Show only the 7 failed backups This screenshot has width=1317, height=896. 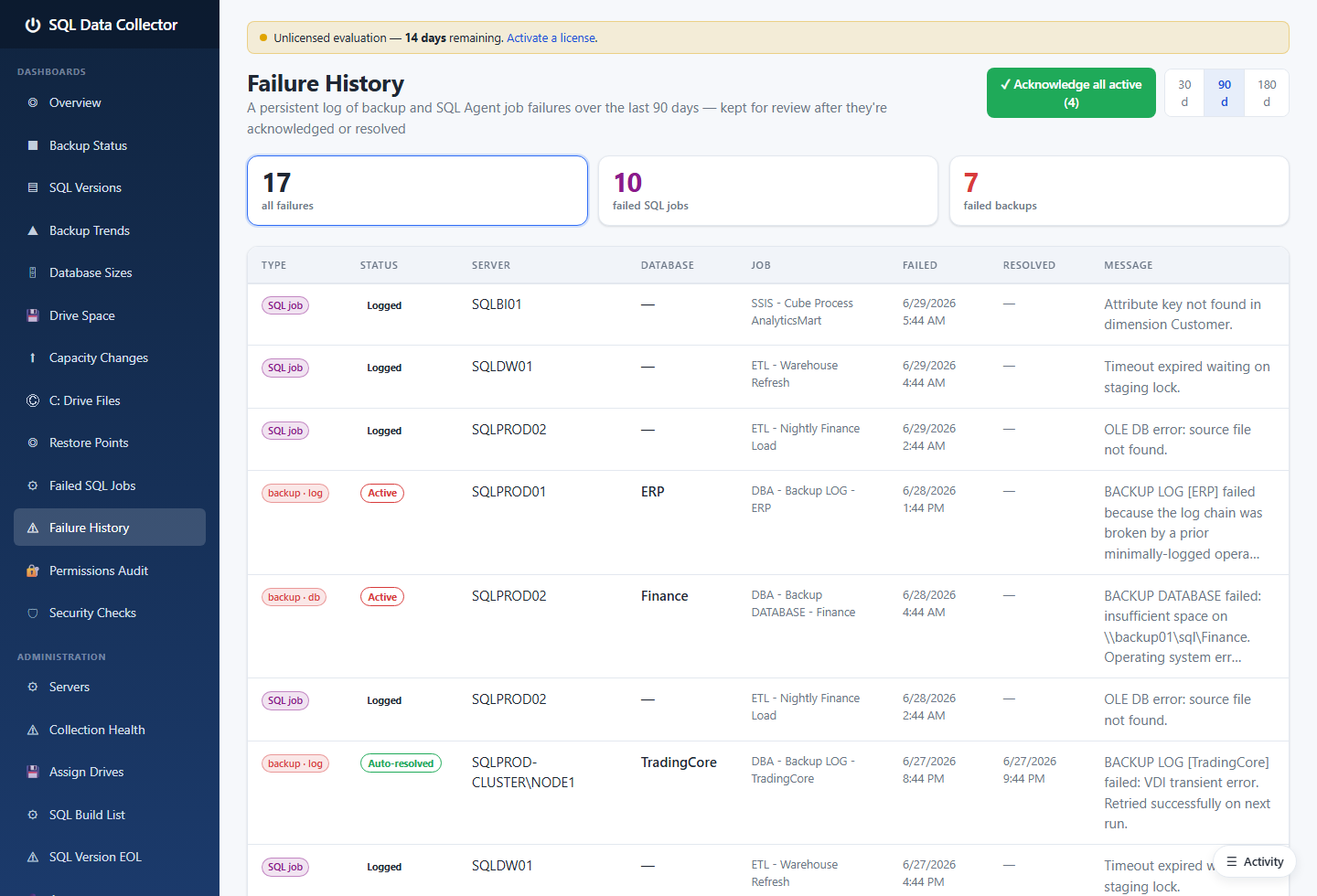click(x=1119, y=190)
